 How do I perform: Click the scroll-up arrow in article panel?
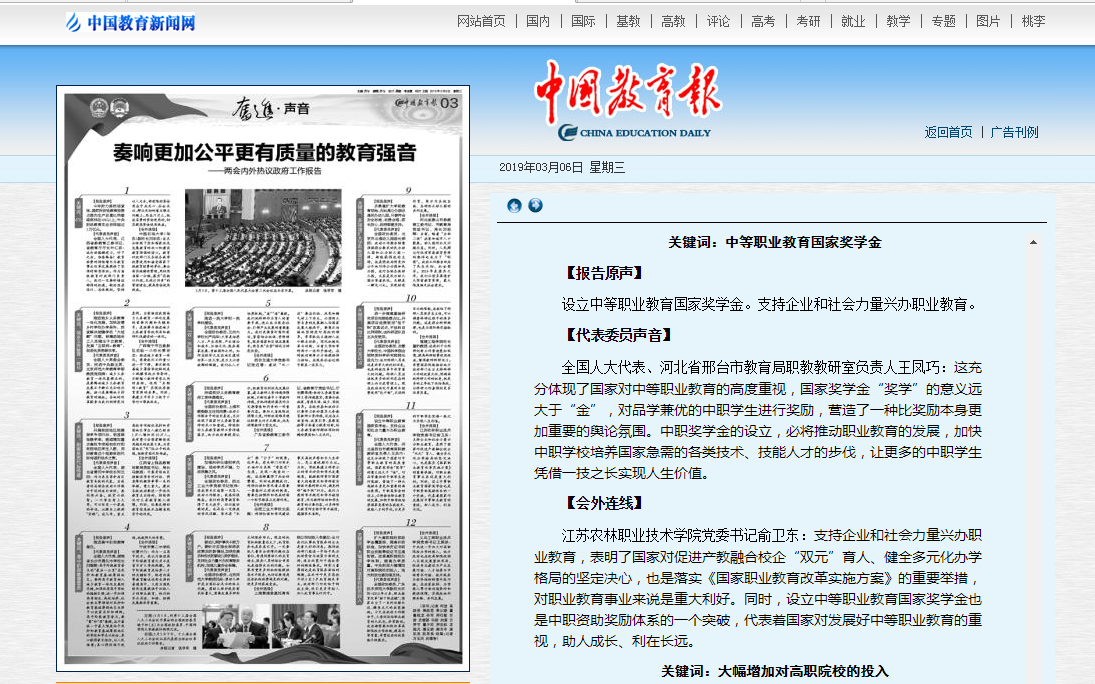click(1033, 243)
